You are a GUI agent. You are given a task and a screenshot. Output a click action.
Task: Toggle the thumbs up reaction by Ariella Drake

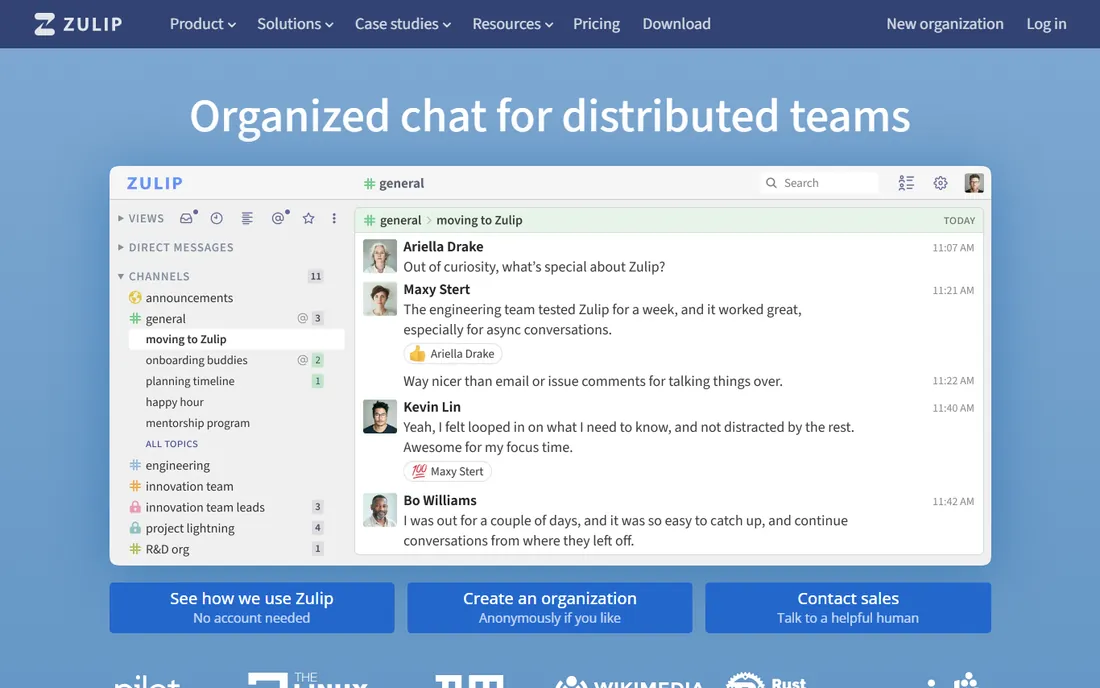[452, 353]
